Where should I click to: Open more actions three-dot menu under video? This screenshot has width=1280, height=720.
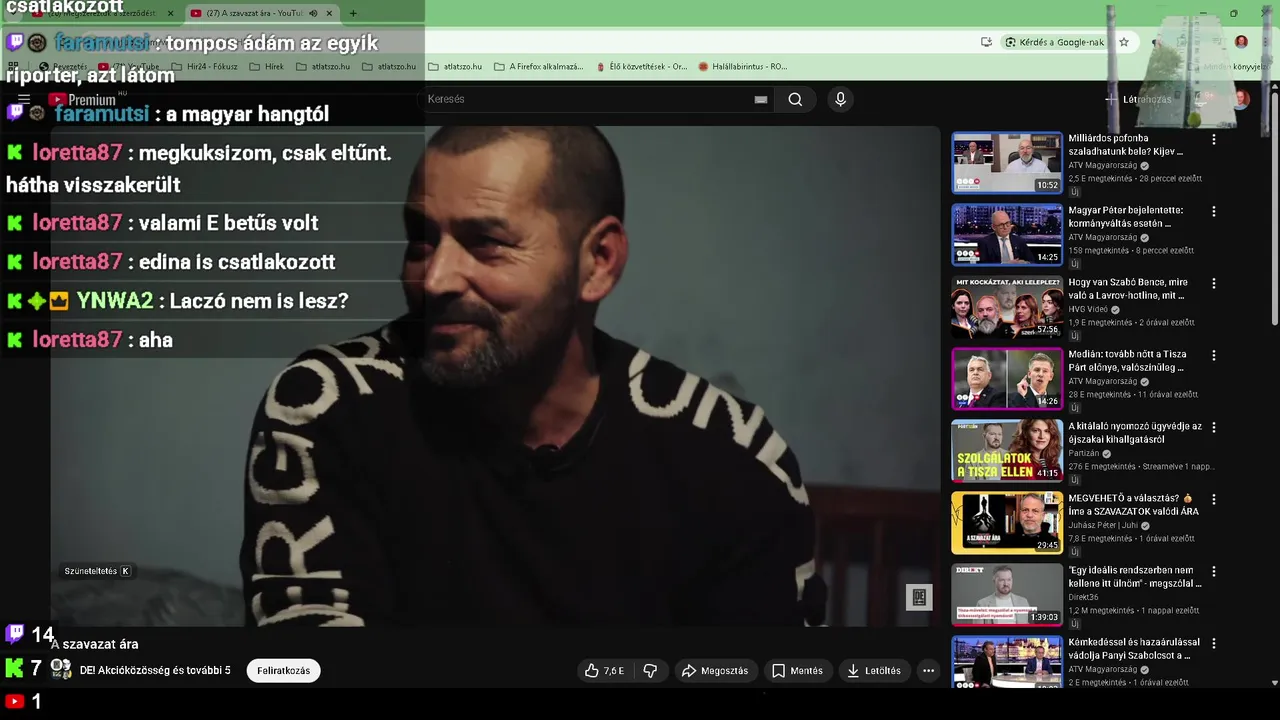(928, 671)
